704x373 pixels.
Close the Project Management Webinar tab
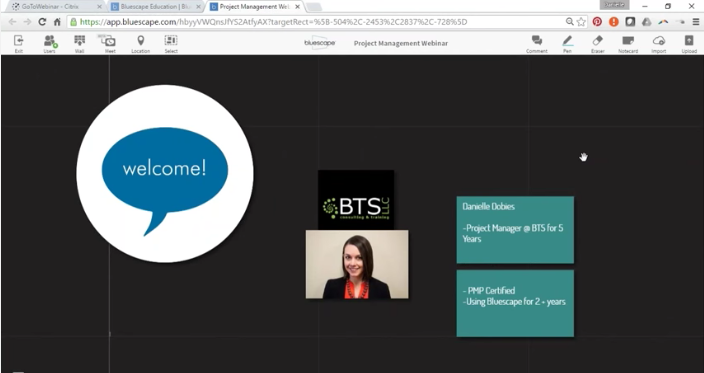coord(297,7)
